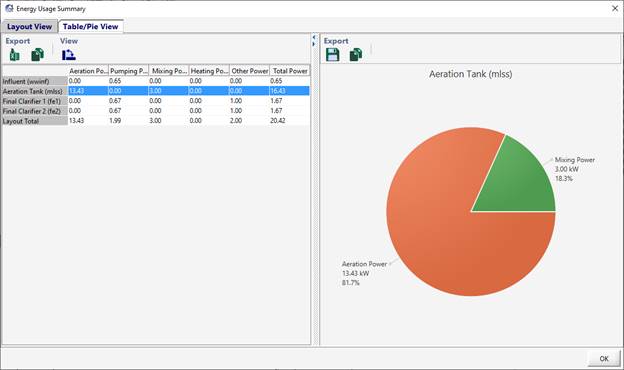Viewport: 624px width, 370px height.
Task: Export table to Excel icon
Action: click(x=14, y=55)
